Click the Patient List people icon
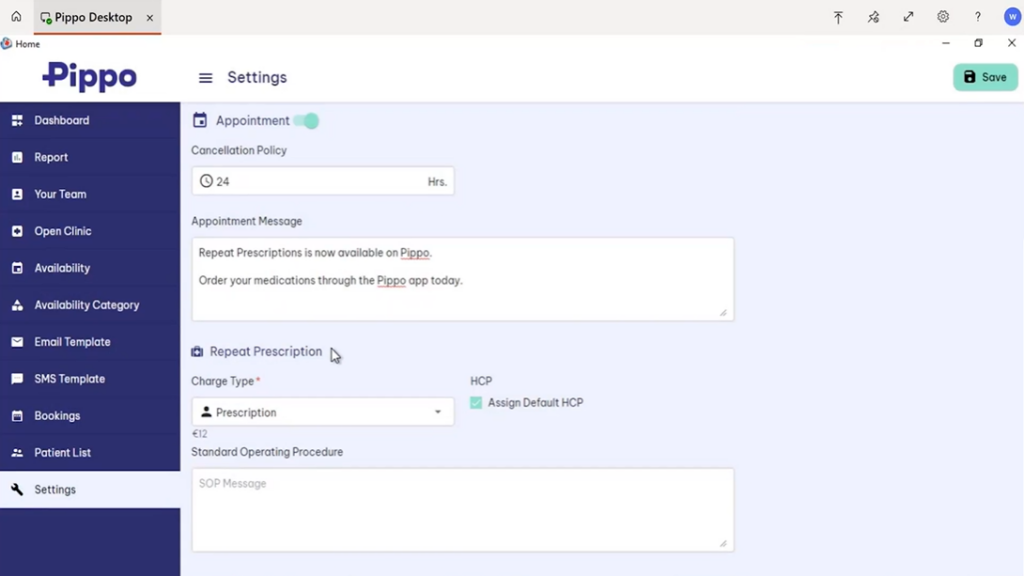Viewport: 1024px width, 576px height. (17, 453)
